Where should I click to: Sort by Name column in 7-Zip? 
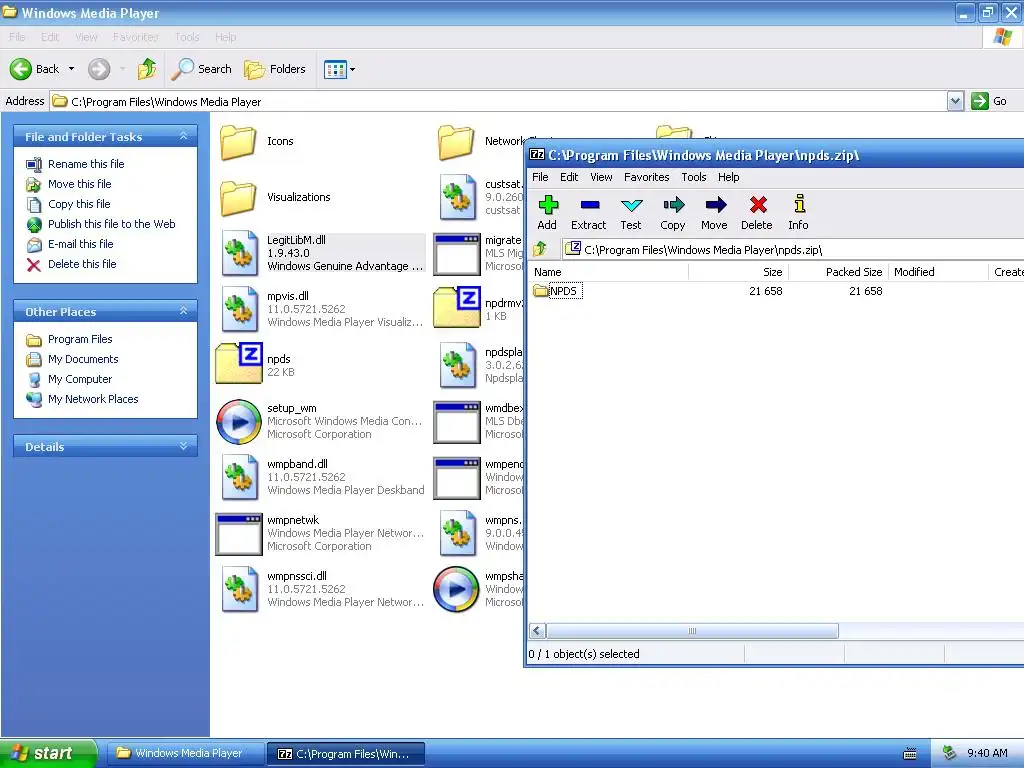609,272
